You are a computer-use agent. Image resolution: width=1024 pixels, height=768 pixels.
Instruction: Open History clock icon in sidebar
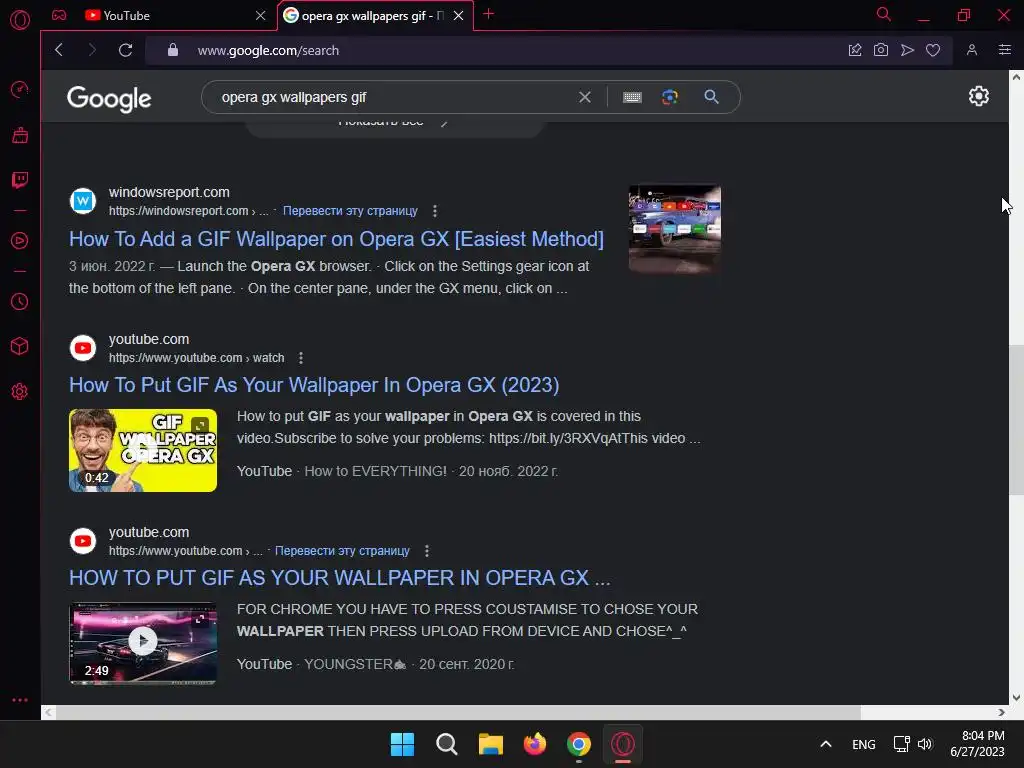coord(20,301)
